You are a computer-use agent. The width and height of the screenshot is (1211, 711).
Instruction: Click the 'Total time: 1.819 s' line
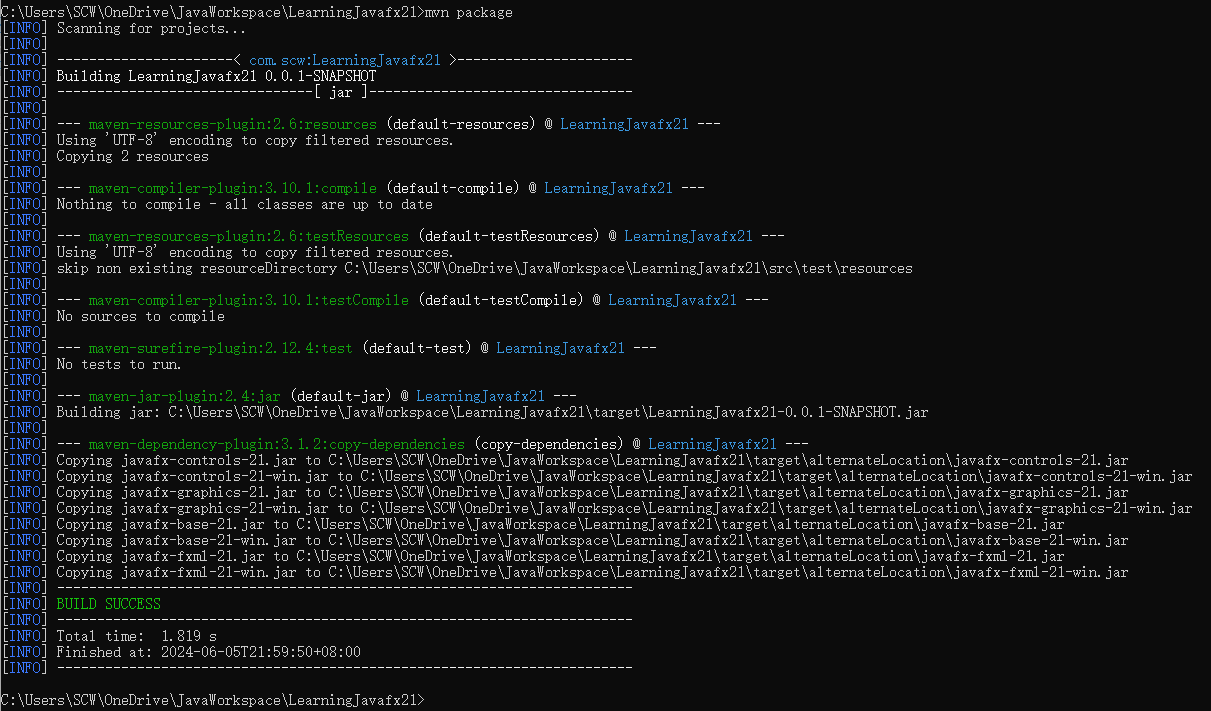[136, 636]
